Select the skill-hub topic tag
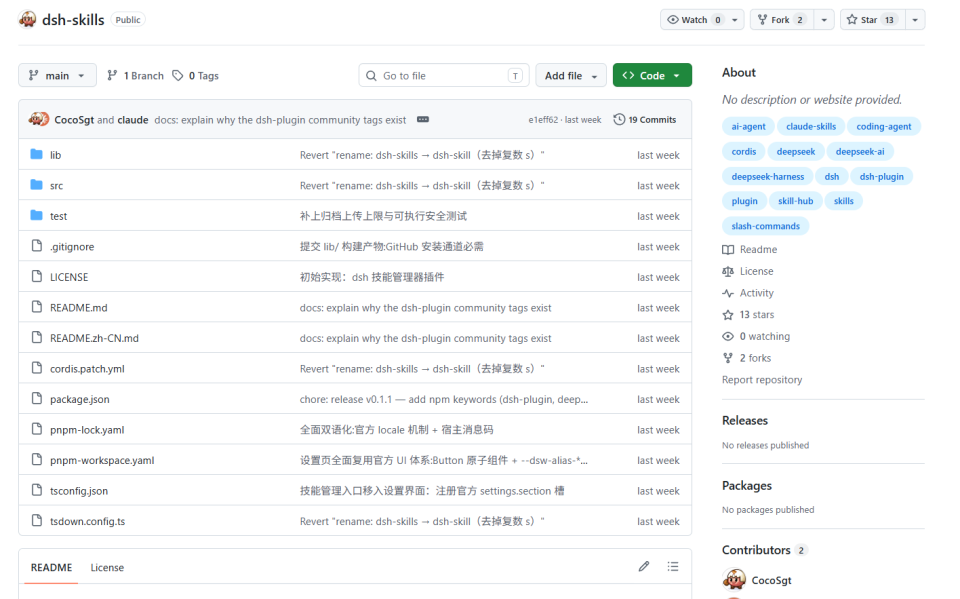The image size is (960, 599). [x=795, y=201]
